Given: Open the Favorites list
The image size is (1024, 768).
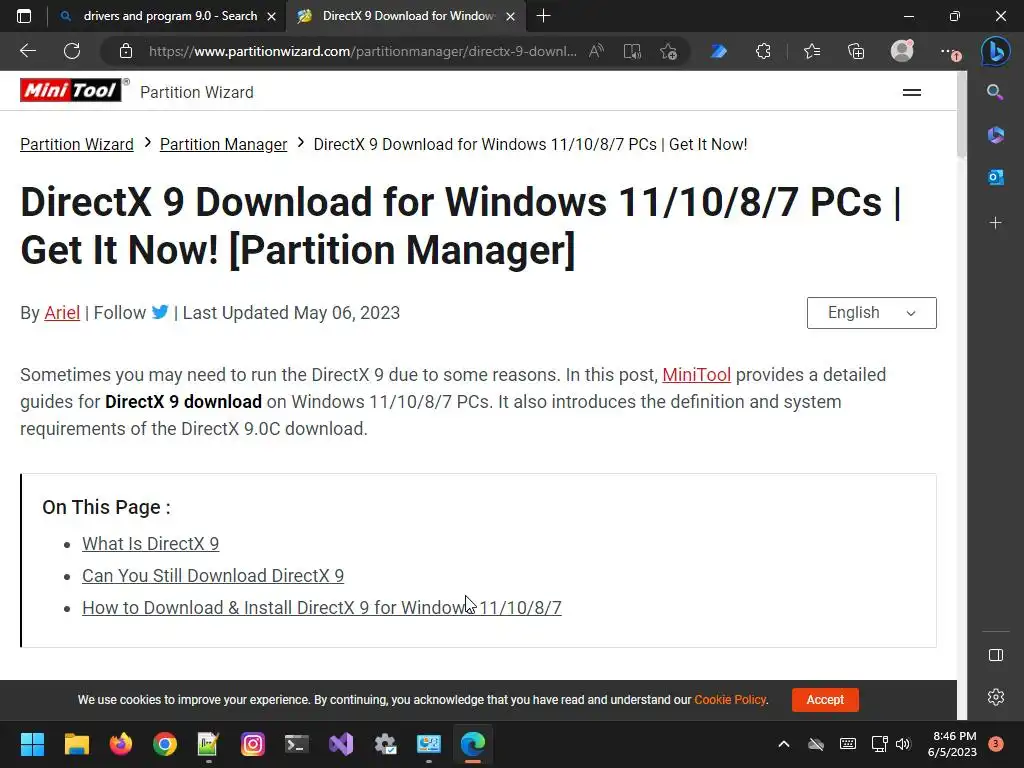Looking at the screenshot, I should click(812, 51).
